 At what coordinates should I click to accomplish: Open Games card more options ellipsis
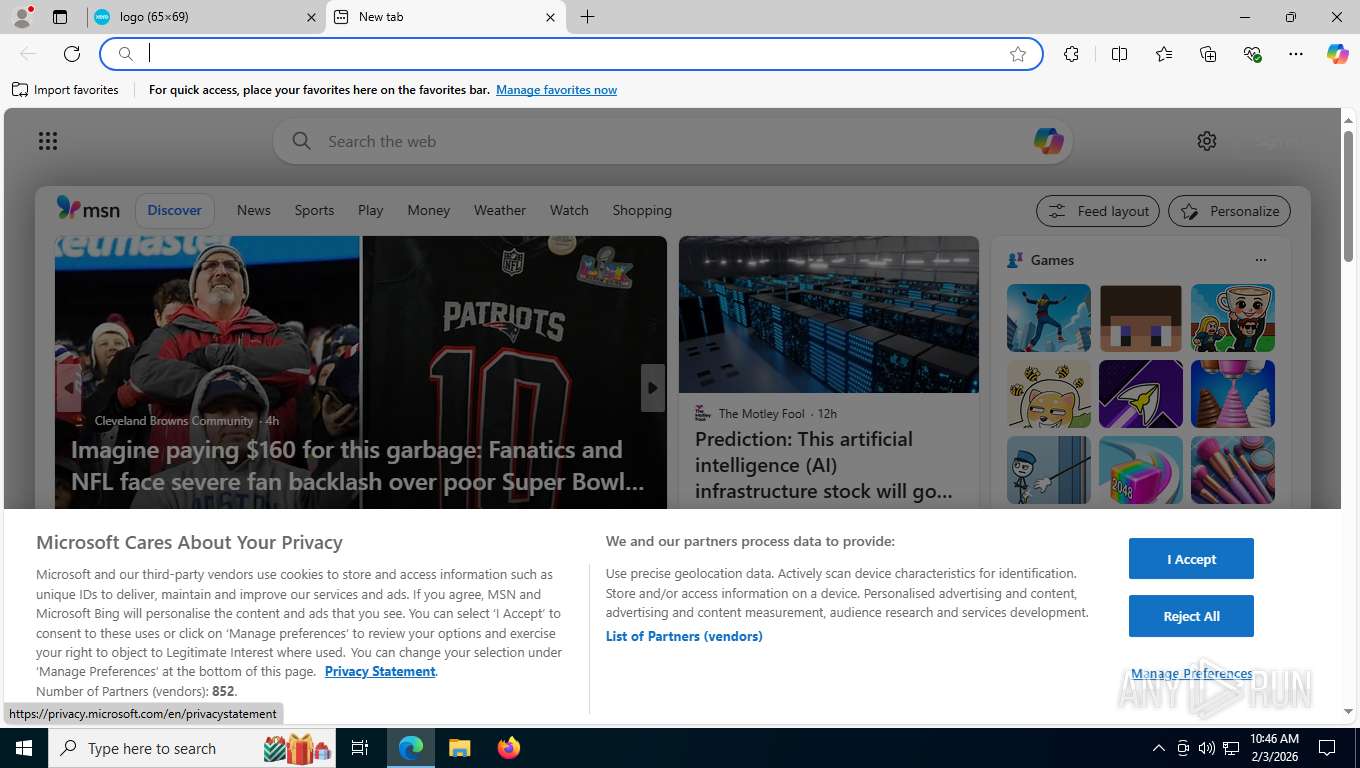click(x=1260, y=260)
